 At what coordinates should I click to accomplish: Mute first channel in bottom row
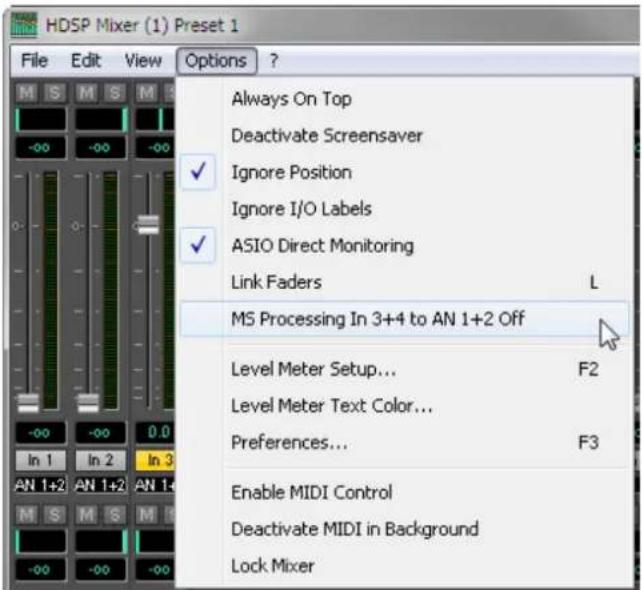click(x=27, y=515)
